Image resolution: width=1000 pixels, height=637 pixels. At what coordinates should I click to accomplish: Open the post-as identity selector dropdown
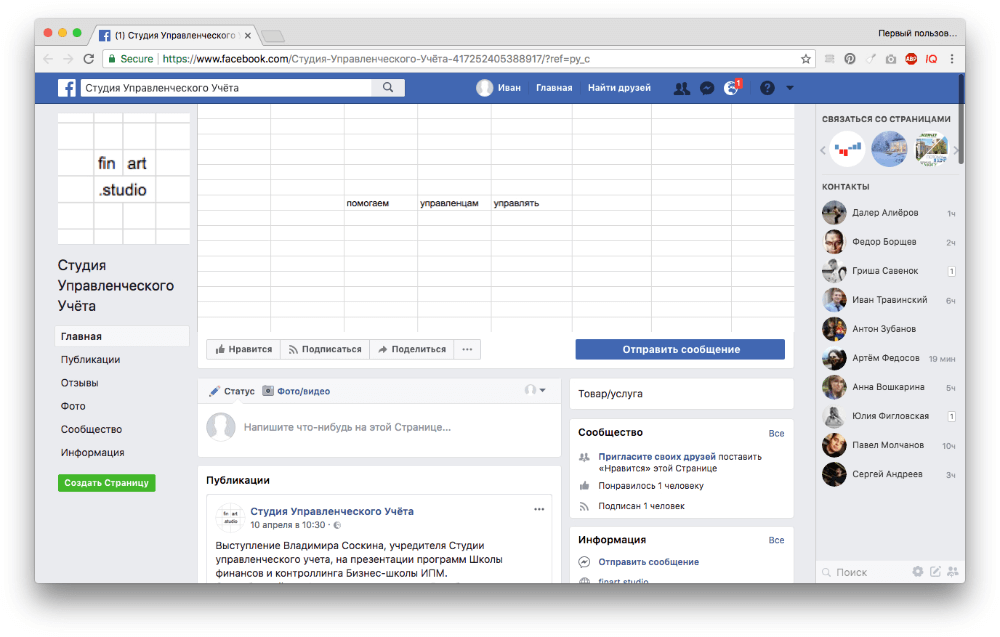536,390
